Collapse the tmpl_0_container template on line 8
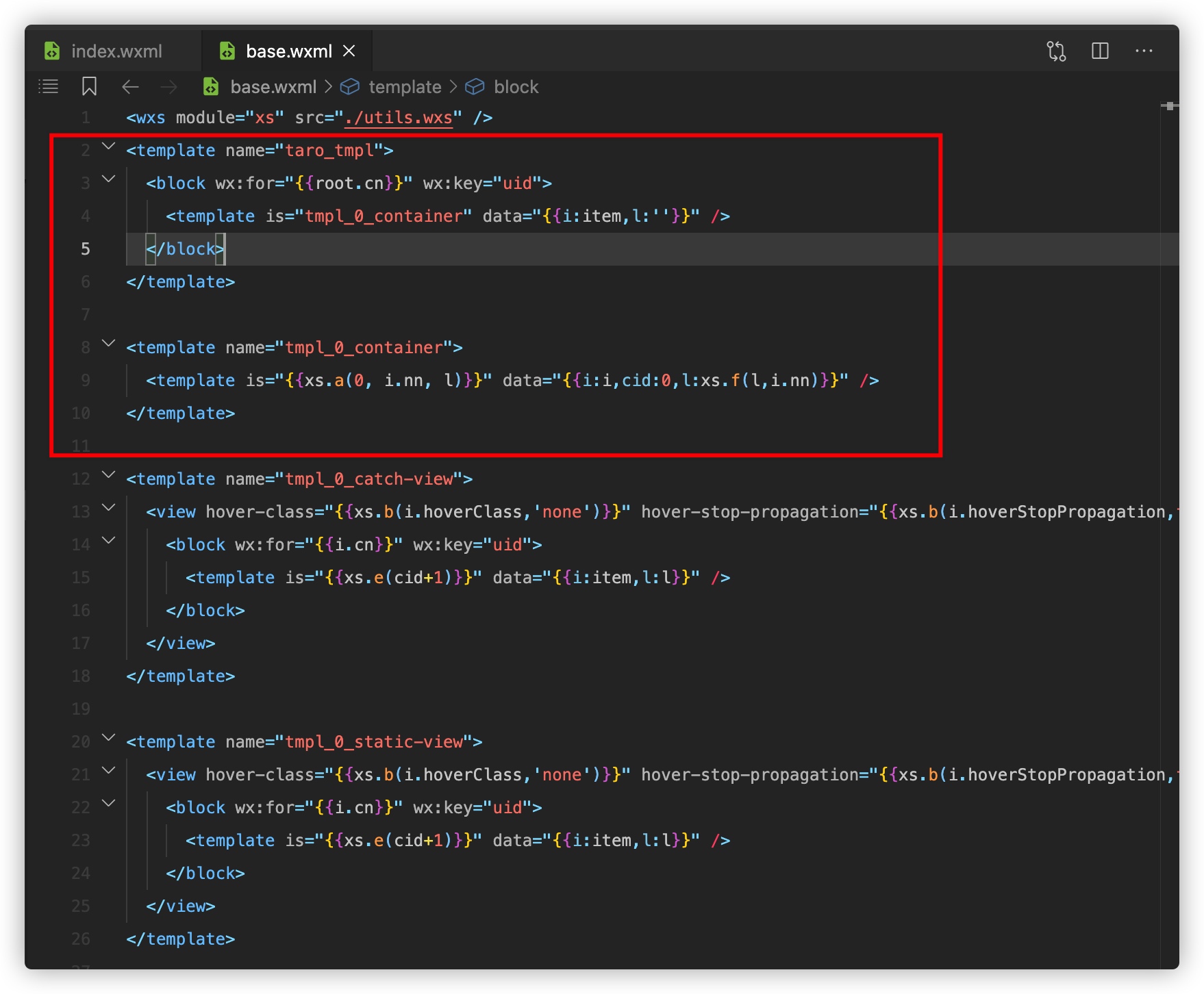The width and height of the screenshot is (1204, 994). (x=108, y=343)
